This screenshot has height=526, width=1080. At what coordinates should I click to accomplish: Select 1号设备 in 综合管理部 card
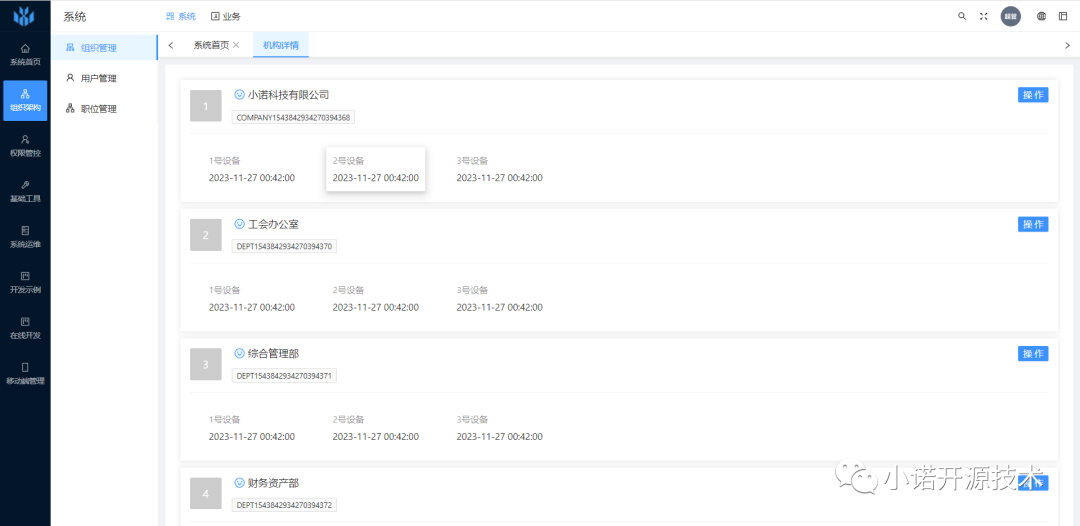coord(251,428)
